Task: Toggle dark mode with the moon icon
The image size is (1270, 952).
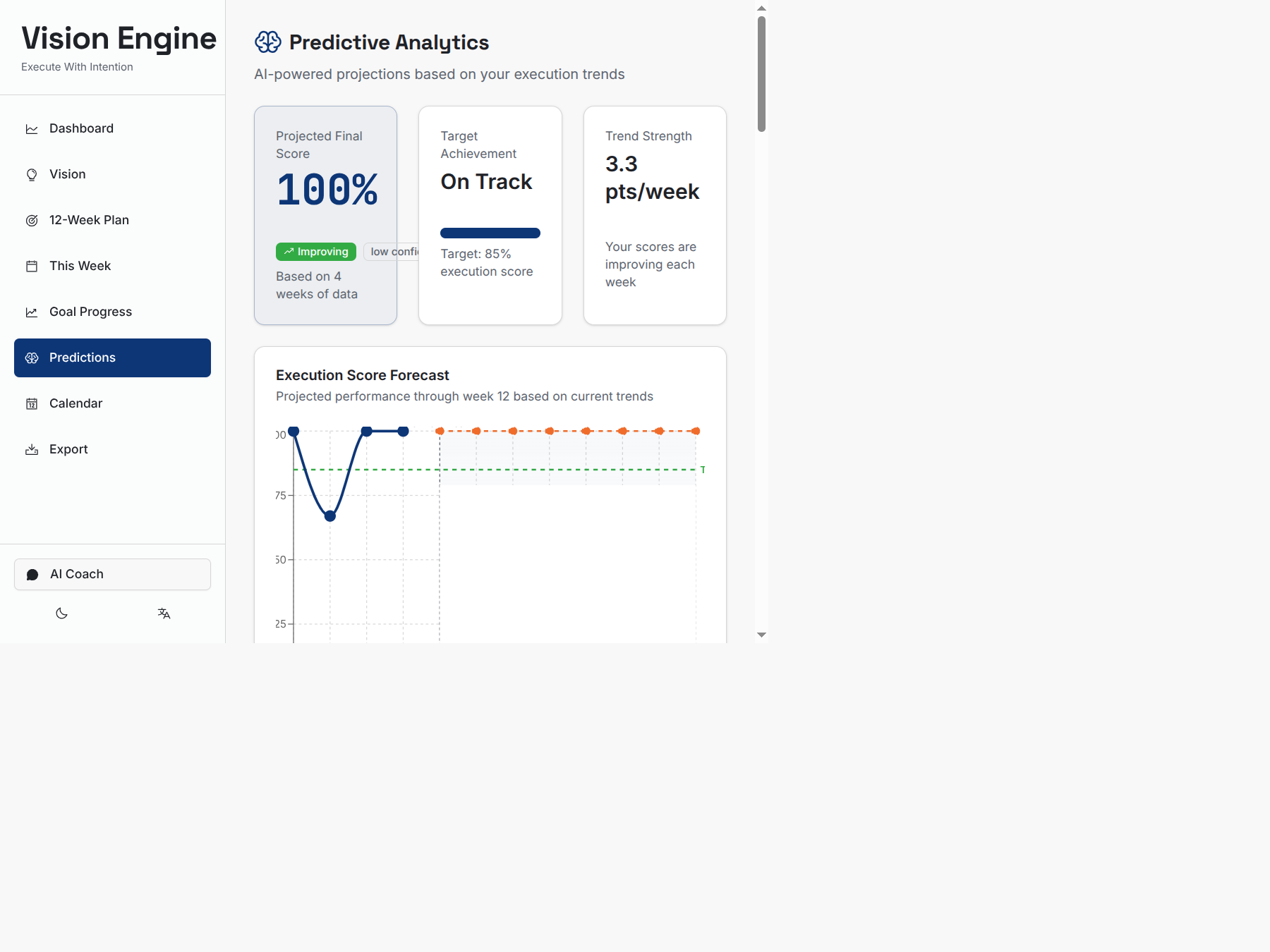Action: [62, 614]
